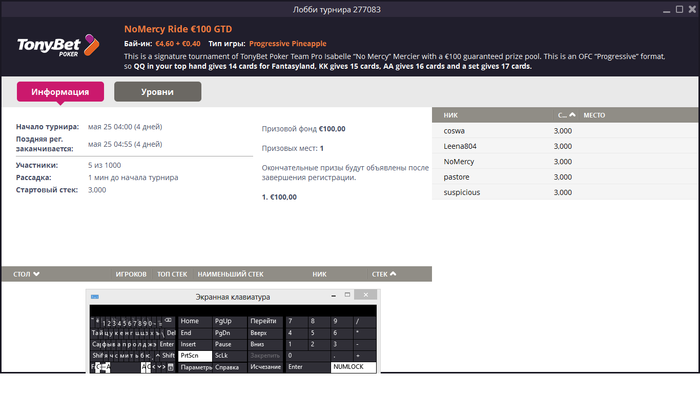The width and height of the screenshot is (700, 394).
Task: Tap the main Enter key beside letter row
Action: pyautogui.click(x=167, y=344)
